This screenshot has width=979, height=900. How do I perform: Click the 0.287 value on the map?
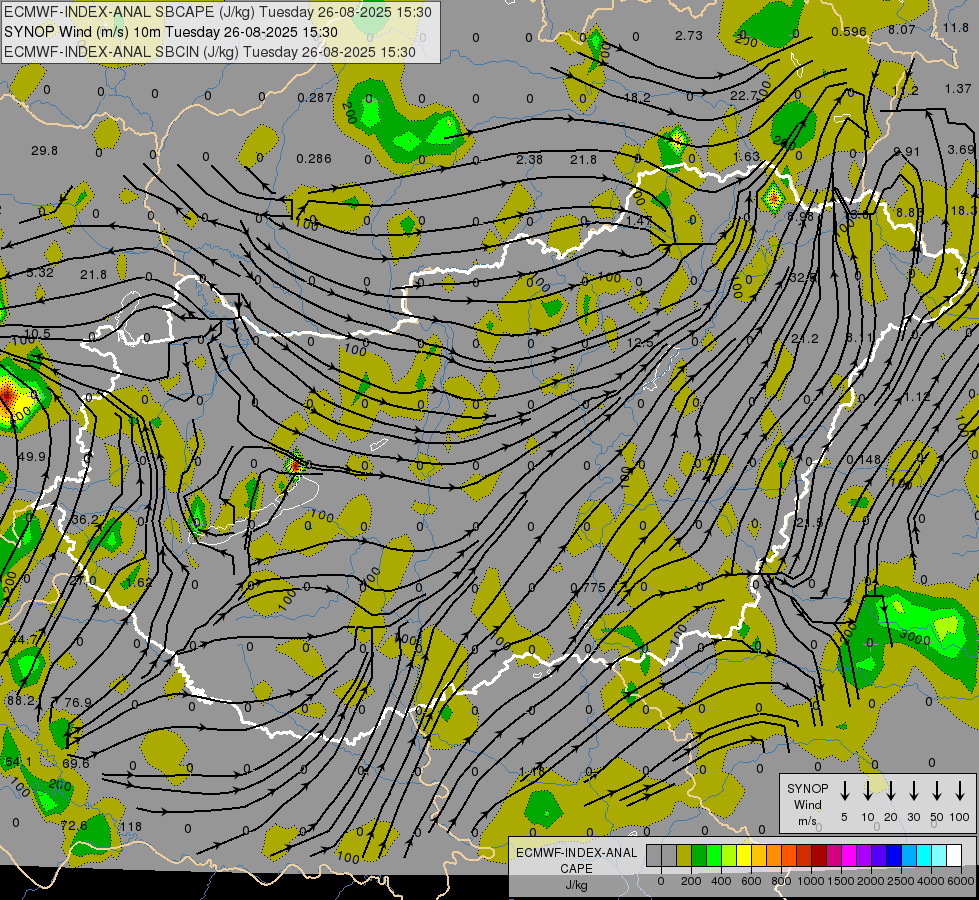(x=315, y=97)
